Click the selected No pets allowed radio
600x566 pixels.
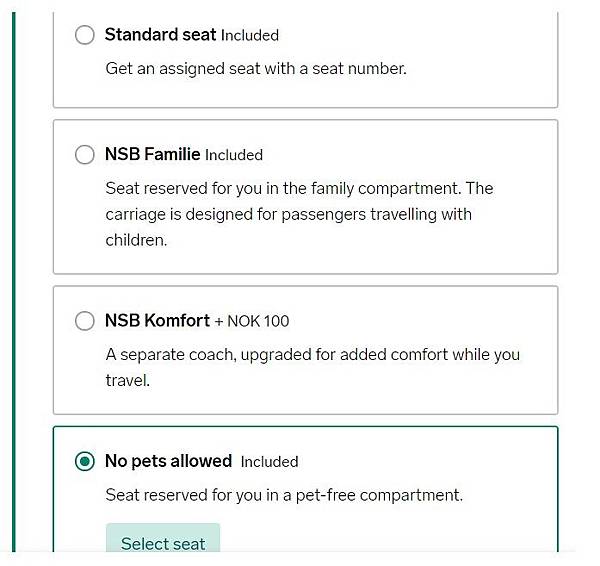point(85,461)
